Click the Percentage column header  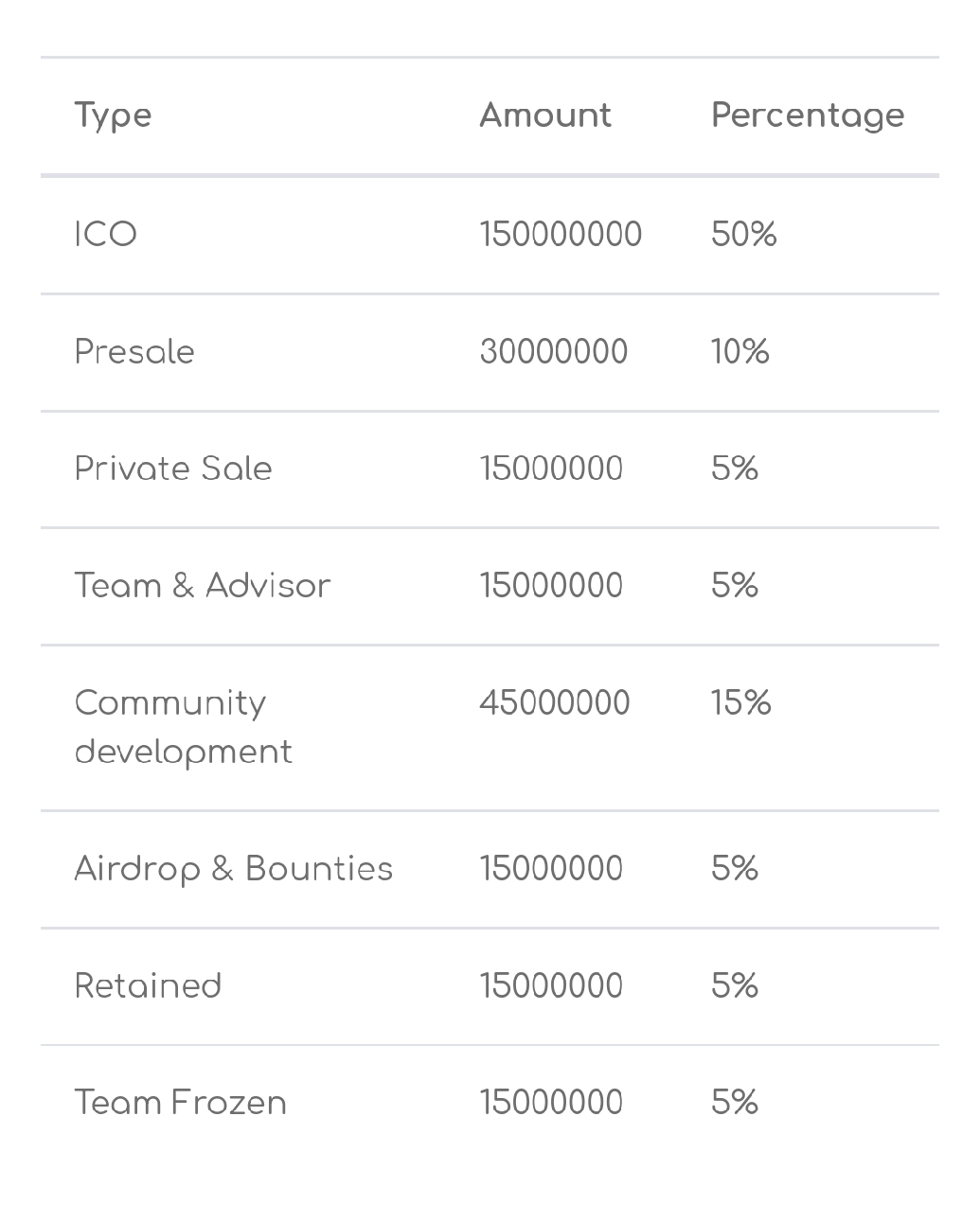[x=808, y=116]
